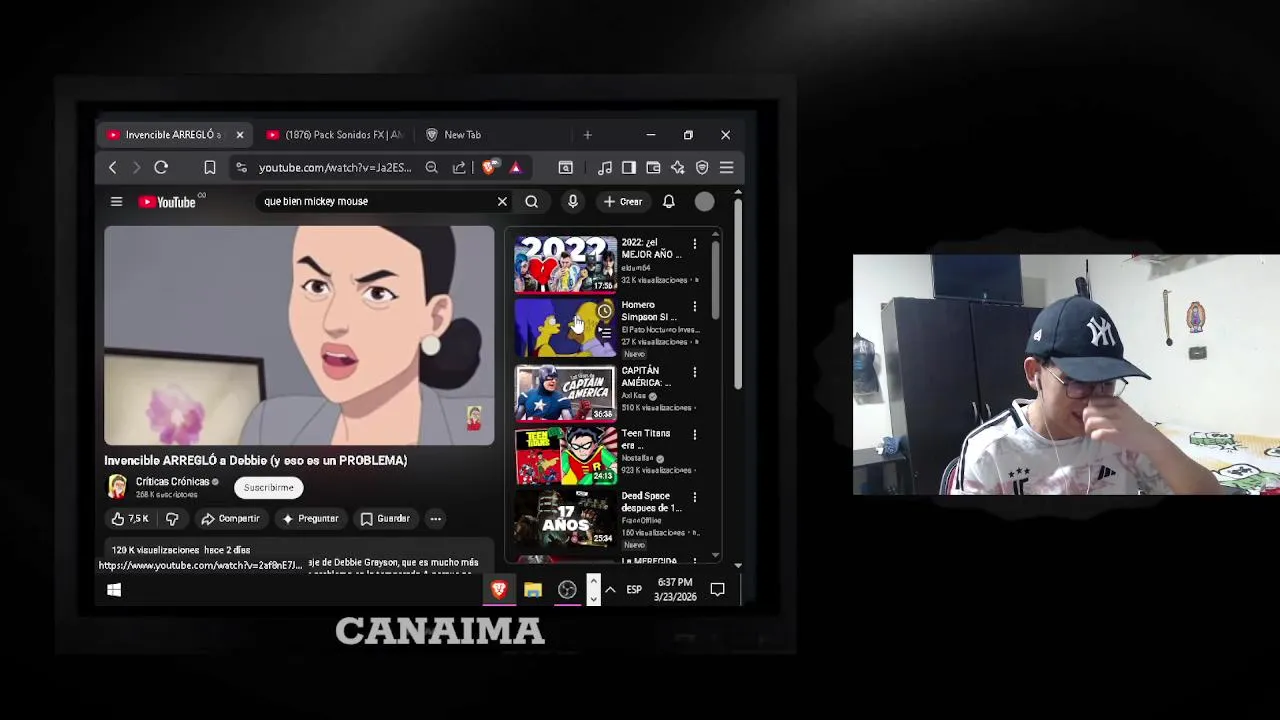Click the Brave icon on the taskbar
1280x720 pixels.
point(498,590)
